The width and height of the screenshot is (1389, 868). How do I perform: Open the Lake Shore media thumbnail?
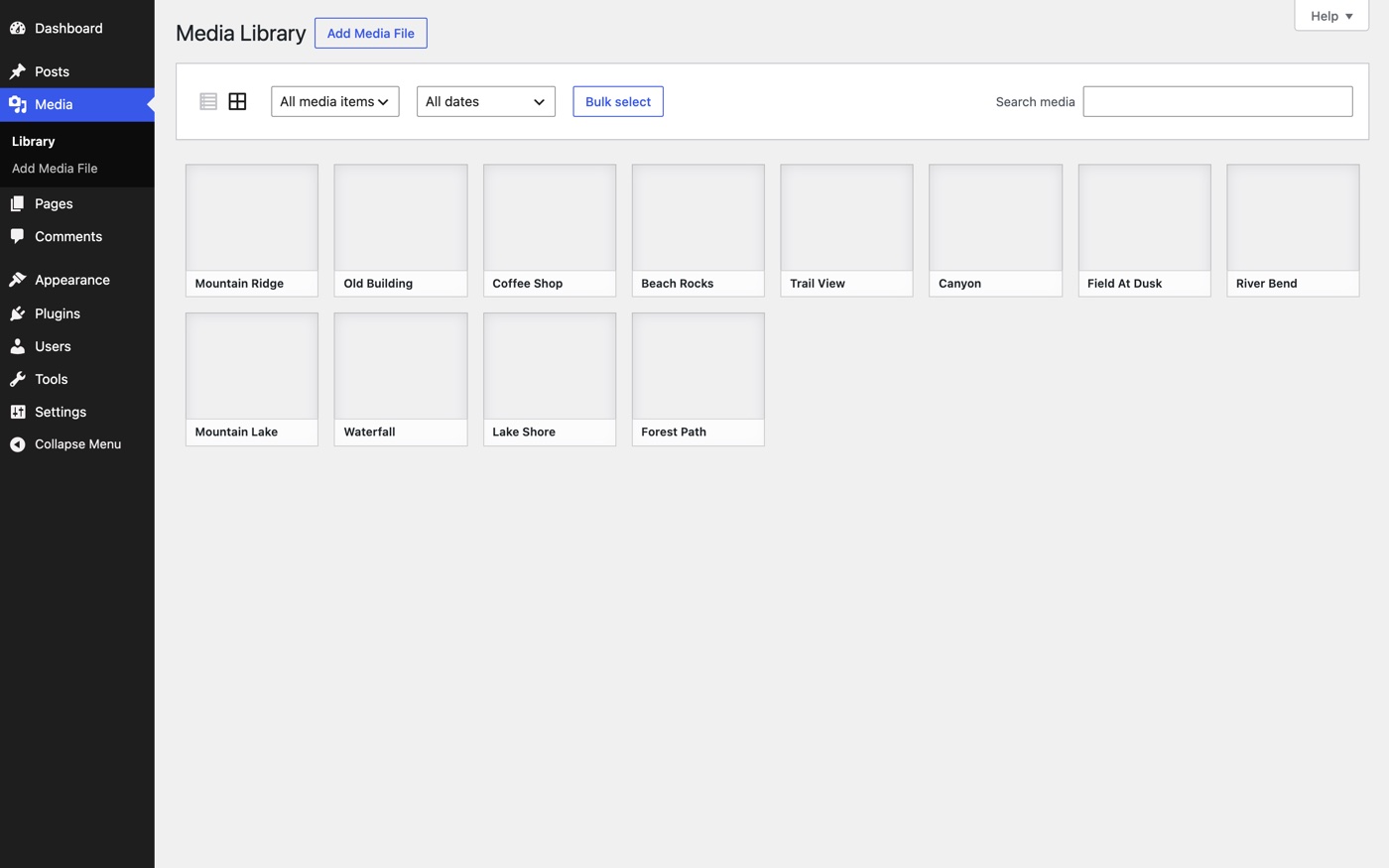[550, 379]
